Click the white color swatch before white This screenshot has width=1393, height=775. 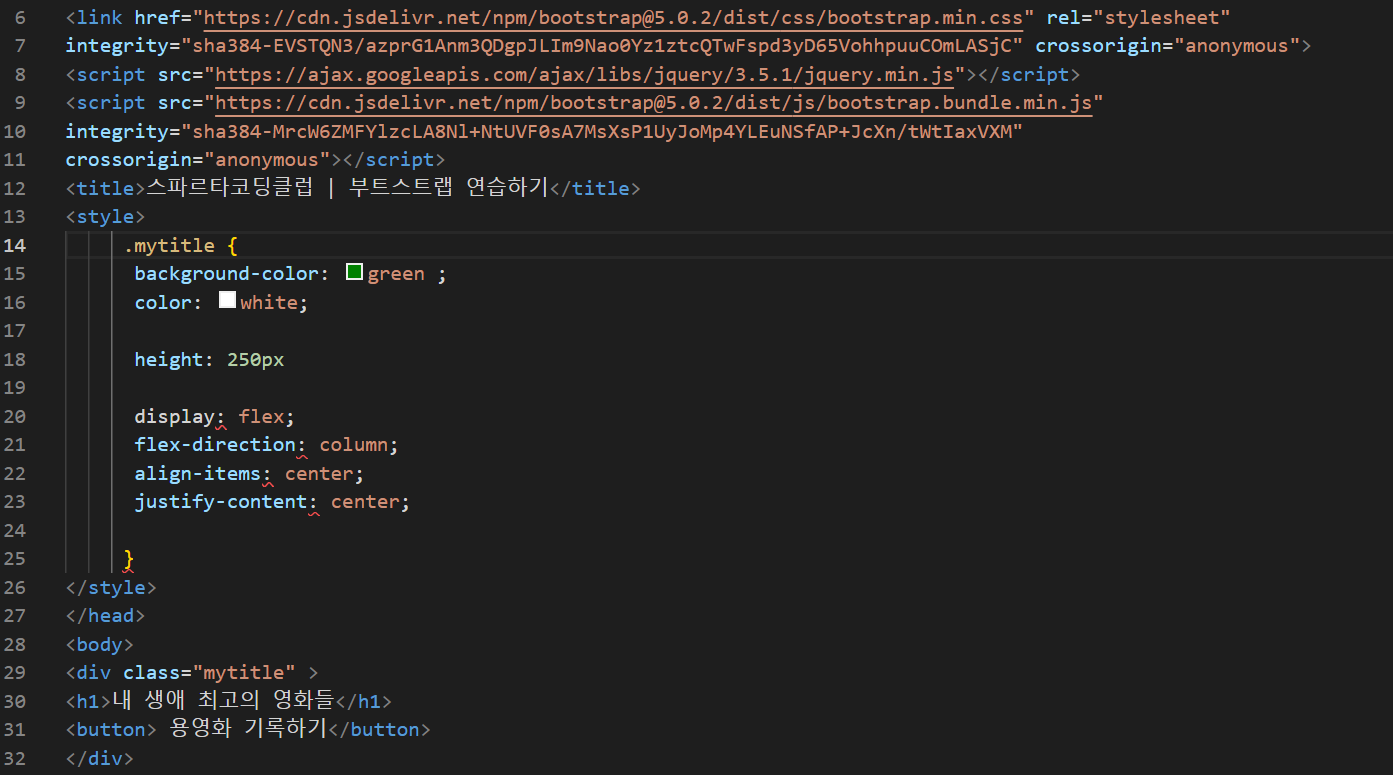(x=227, y=300)
